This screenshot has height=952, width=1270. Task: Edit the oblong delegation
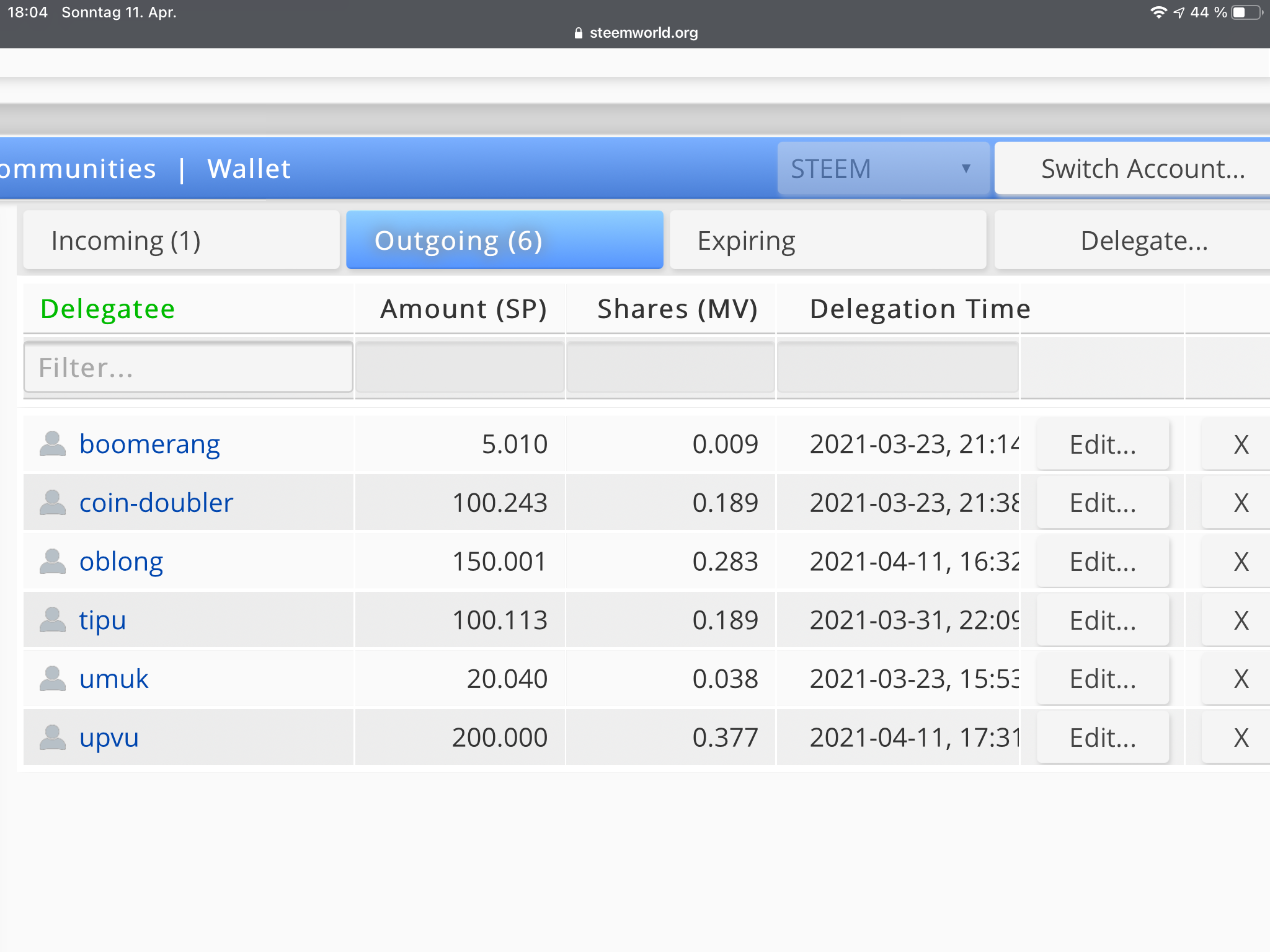pyautogui.click(x=1103, y=562)
